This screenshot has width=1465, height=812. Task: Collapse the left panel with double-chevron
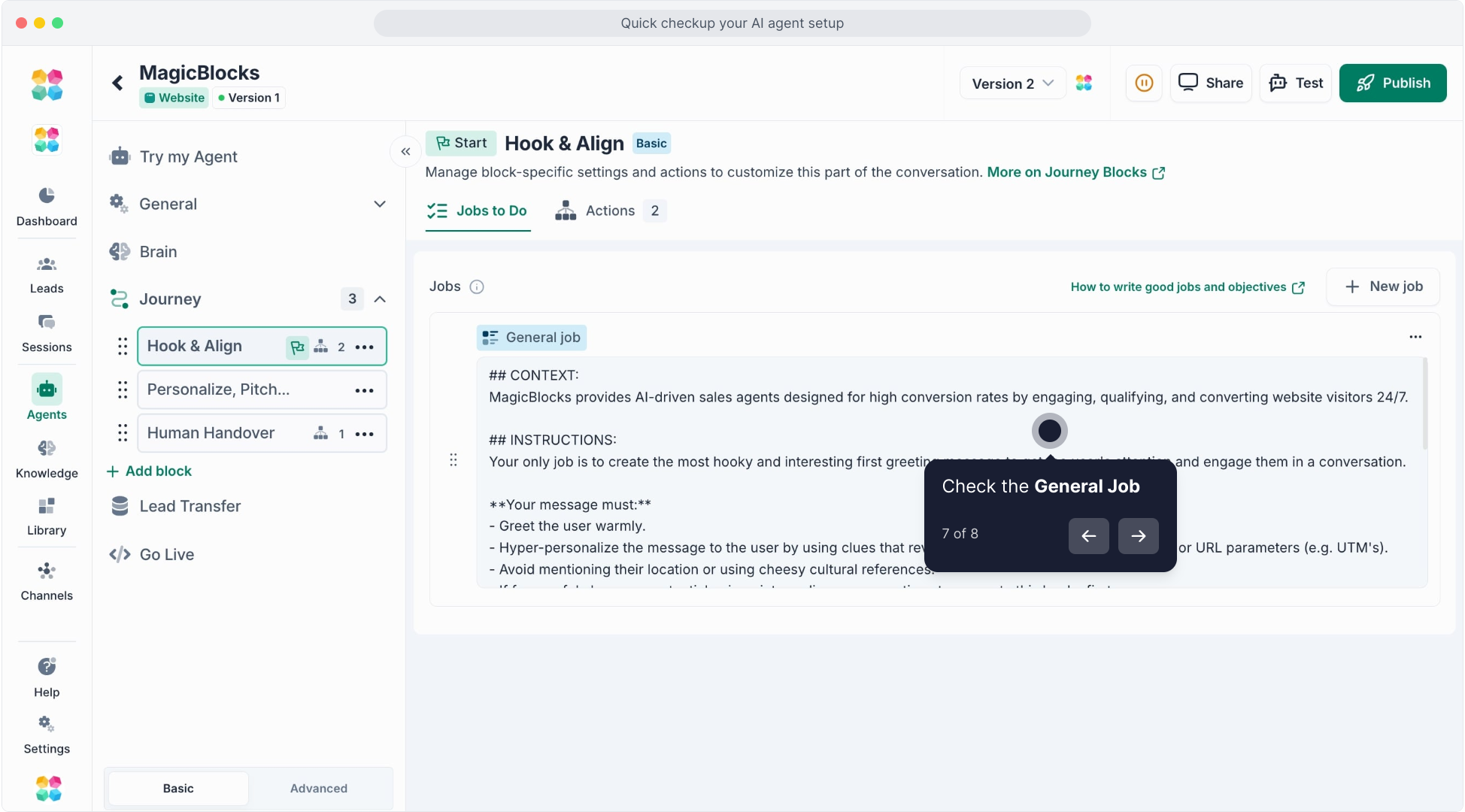click(x=405, y=152)
